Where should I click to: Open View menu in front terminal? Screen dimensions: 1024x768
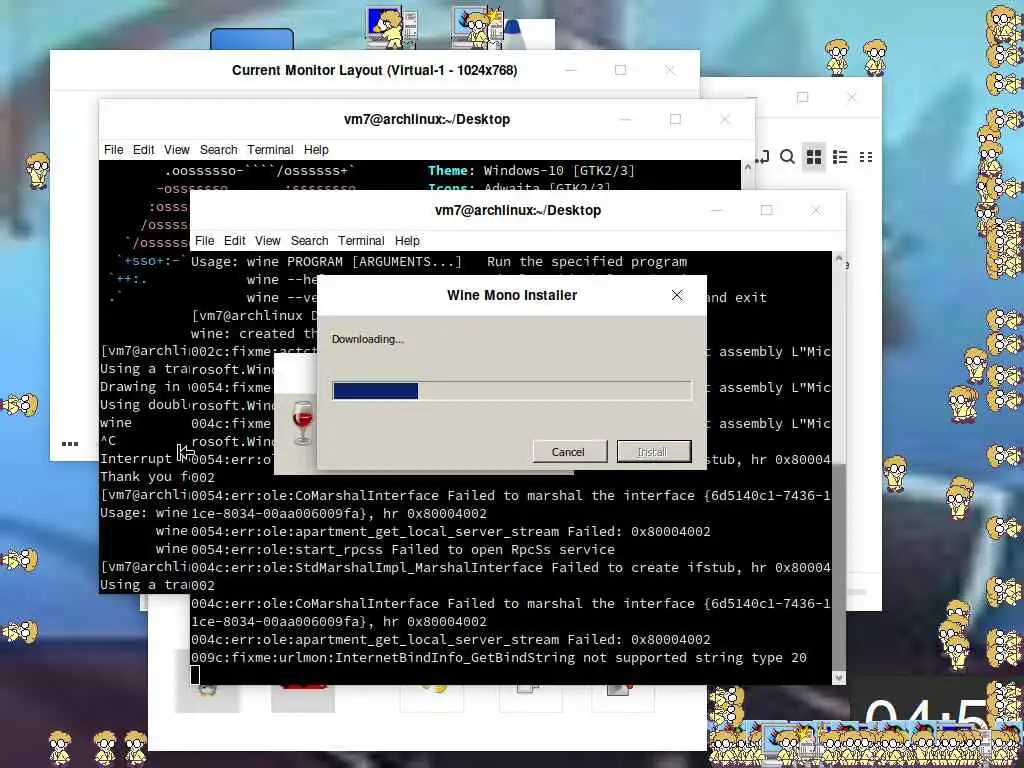coord(268,240)
